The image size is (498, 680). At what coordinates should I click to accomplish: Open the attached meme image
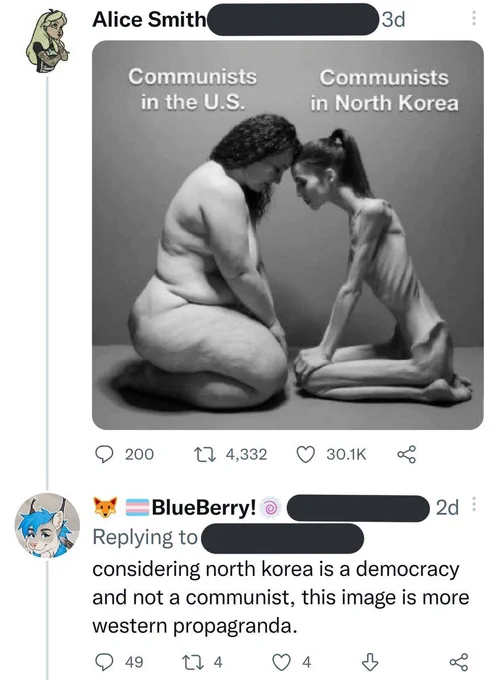tap(288, 235)
